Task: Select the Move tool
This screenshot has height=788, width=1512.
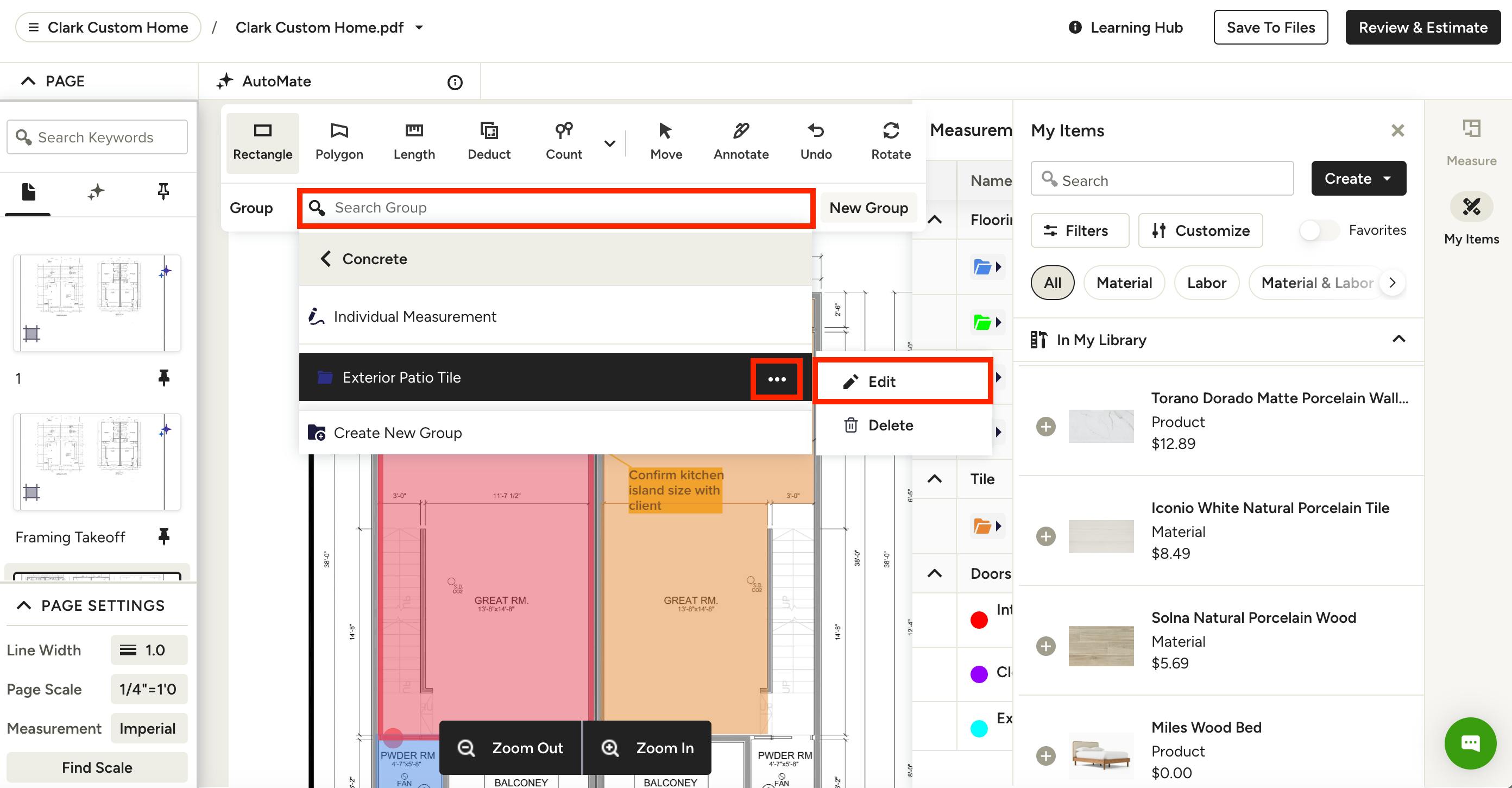Action: coord(666,142)
